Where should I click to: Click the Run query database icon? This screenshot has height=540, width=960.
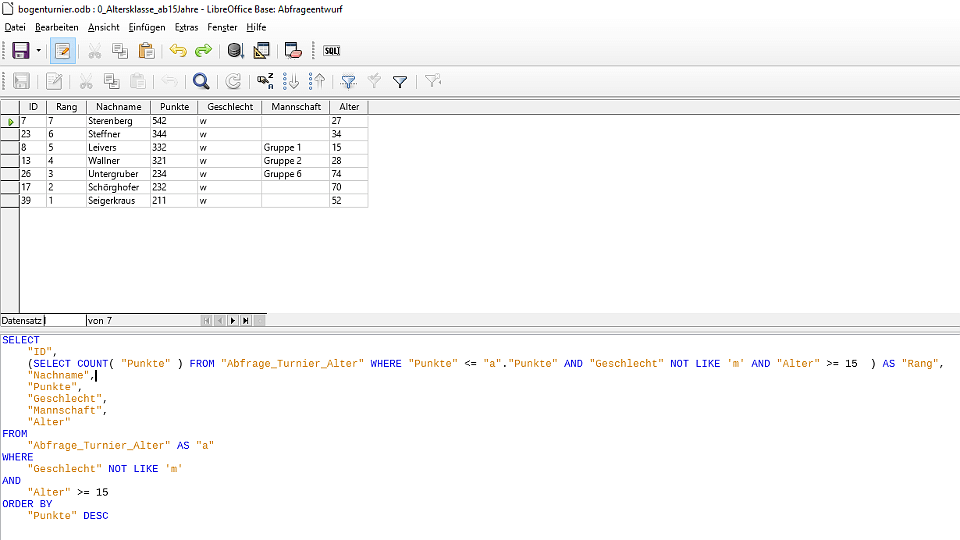(235, 50)
